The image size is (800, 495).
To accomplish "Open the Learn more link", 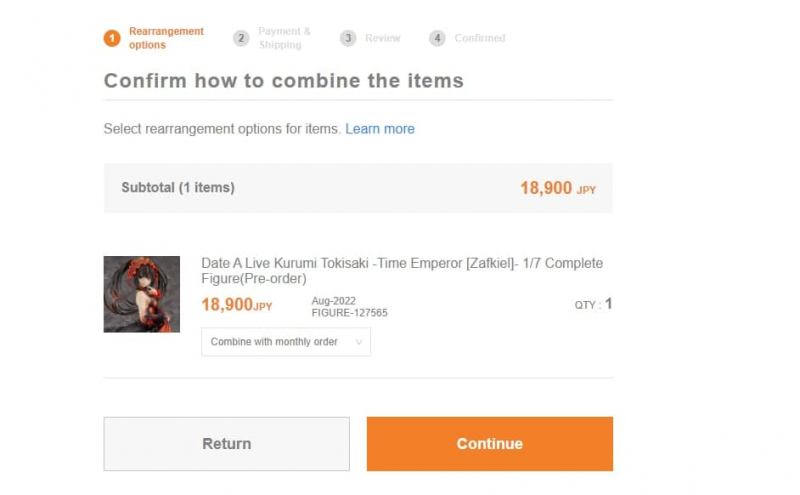I will click(x=380, y=129).
